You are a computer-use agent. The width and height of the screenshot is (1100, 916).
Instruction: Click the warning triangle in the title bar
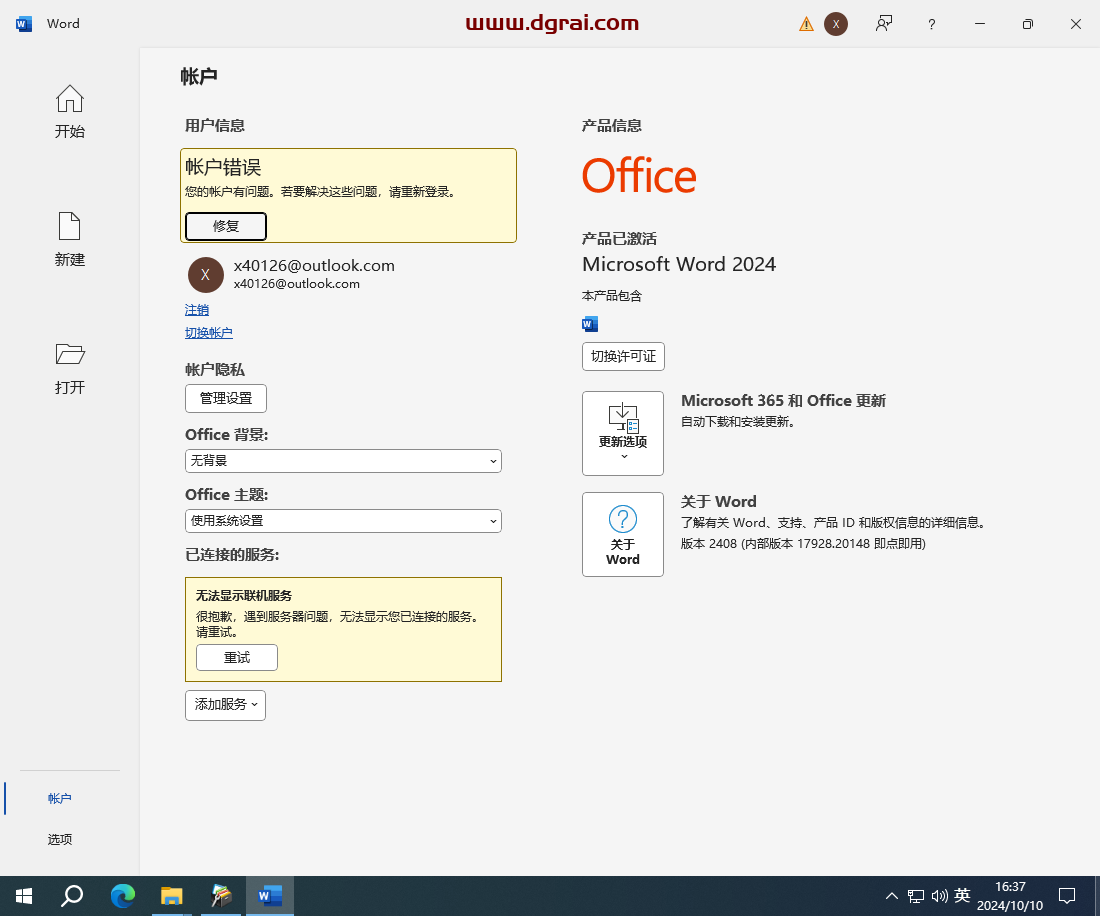pyautogui.click(x=806, y=23)
